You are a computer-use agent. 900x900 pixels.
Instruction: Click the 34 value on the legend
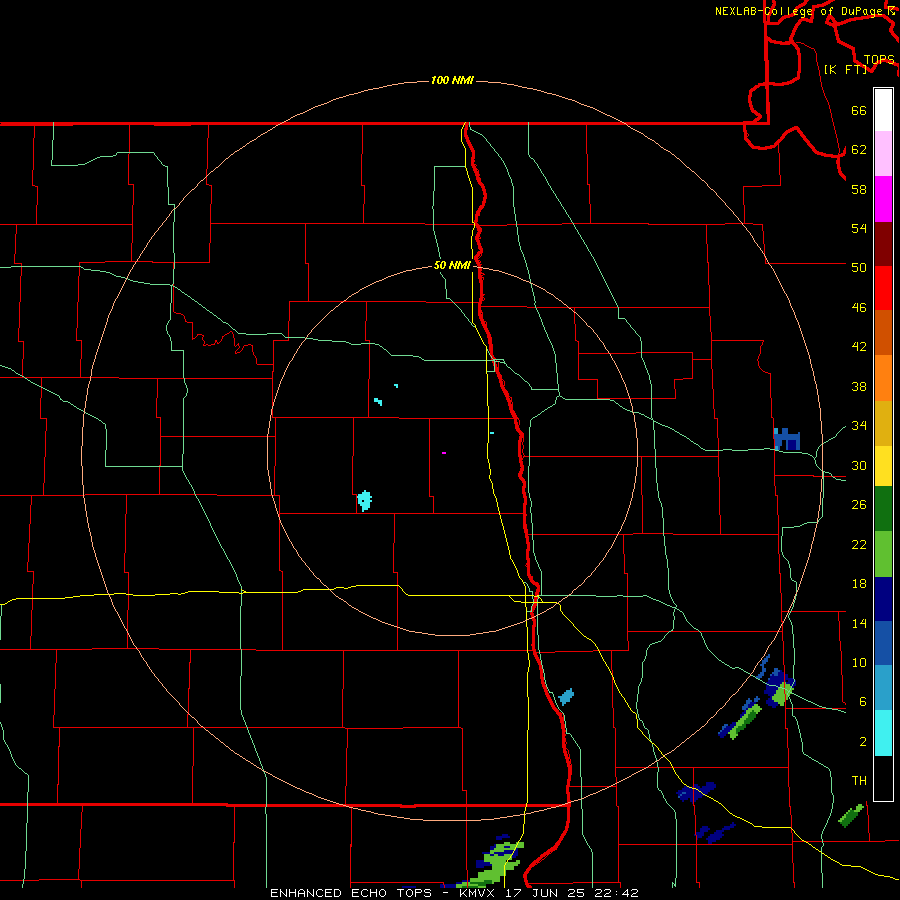[859, 426]
